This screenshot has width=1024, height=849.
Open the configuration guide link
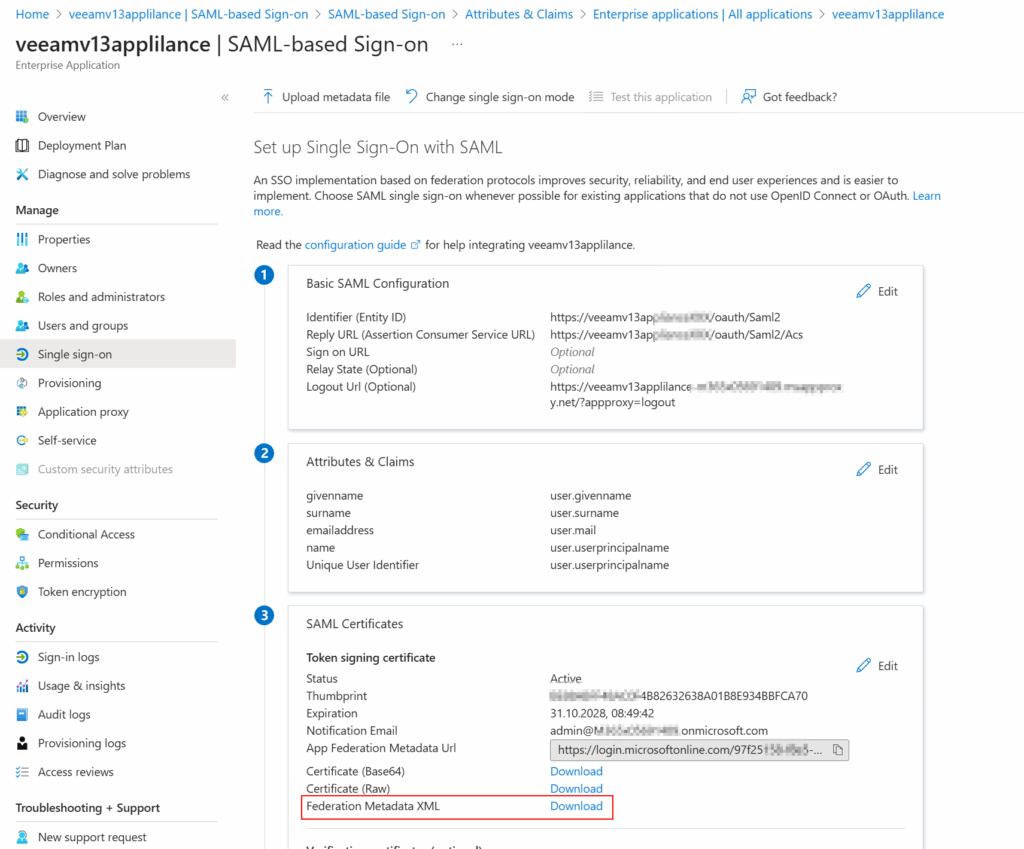click(x=355, y=245)
